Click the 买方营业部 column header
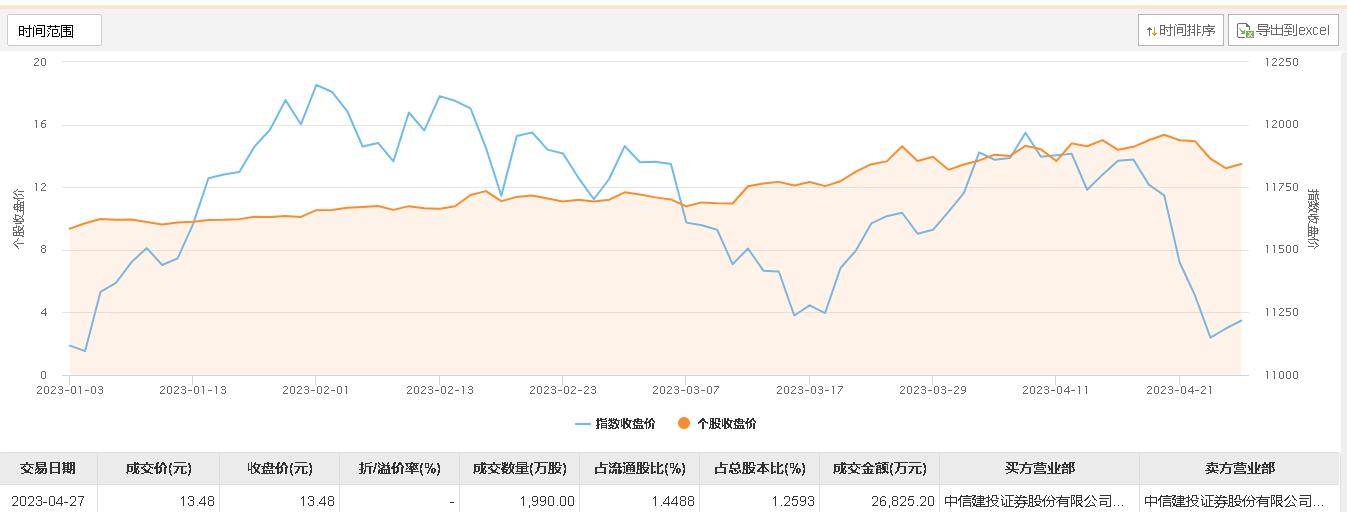 1039,468
